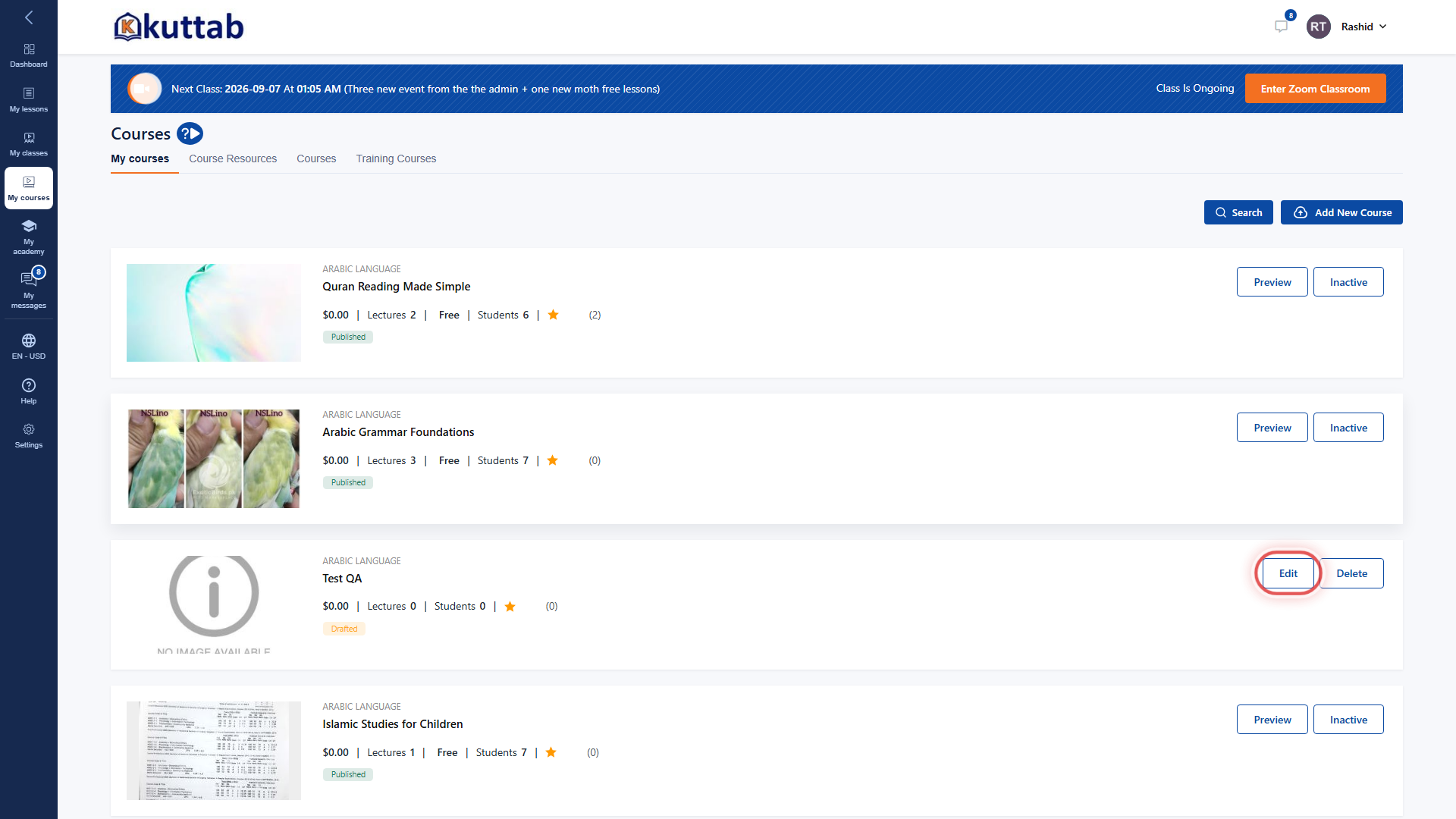
Task: Click Edit on the Test QA course
Action: coord(1288,573)
